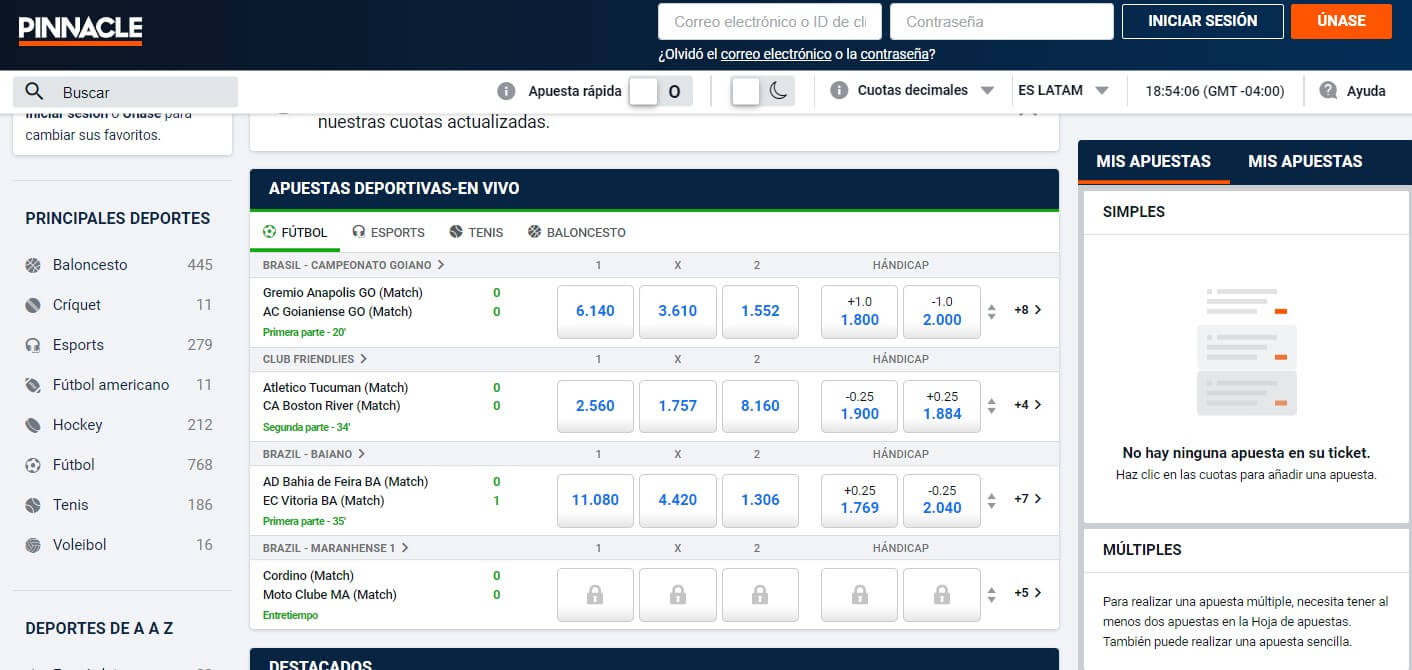This screenshot has width=1412, height=670.
Task: Select the Fútbol soccer ball sidebar icon
Action: point(34,465)
